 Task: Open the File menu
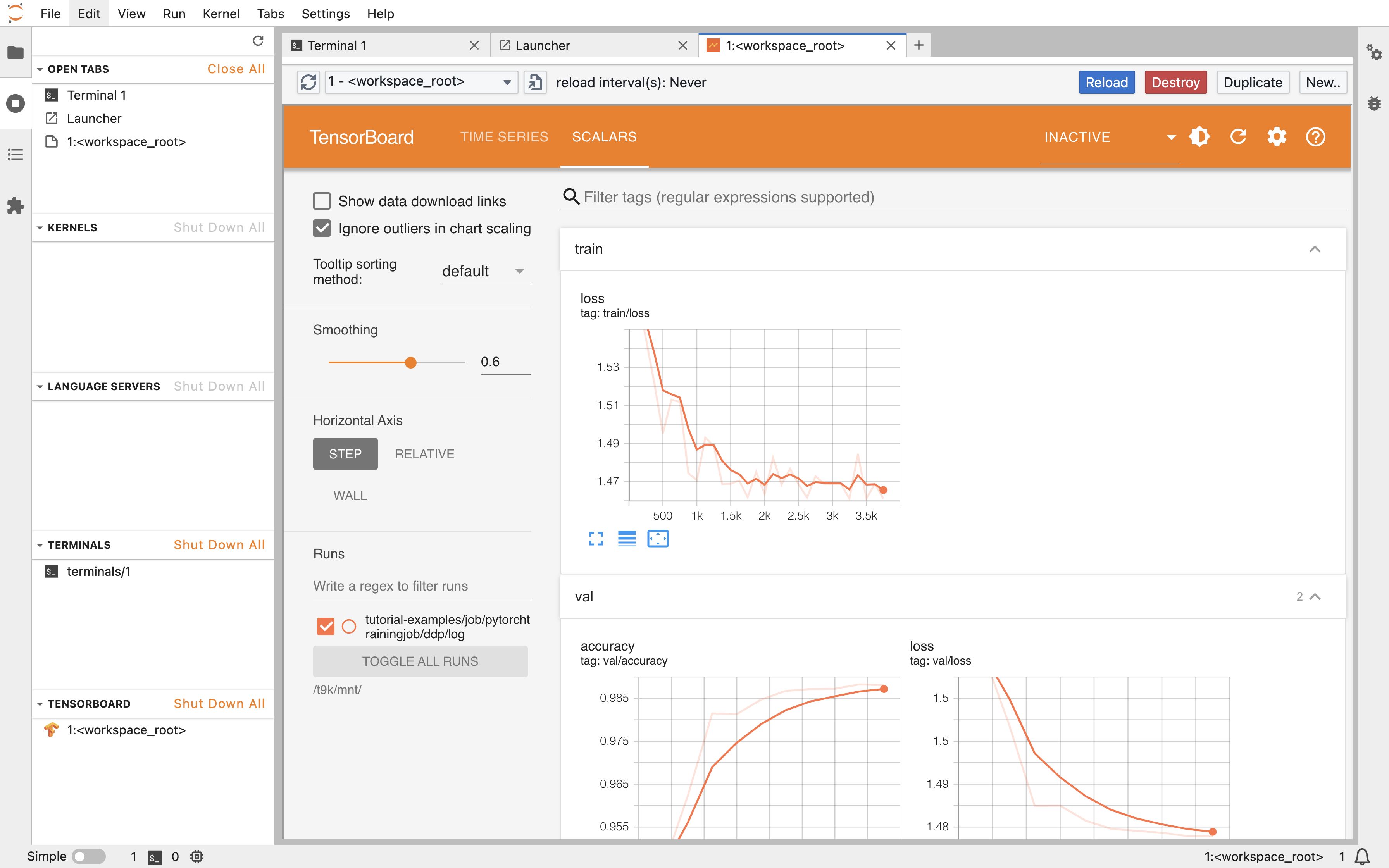[50, 13]
